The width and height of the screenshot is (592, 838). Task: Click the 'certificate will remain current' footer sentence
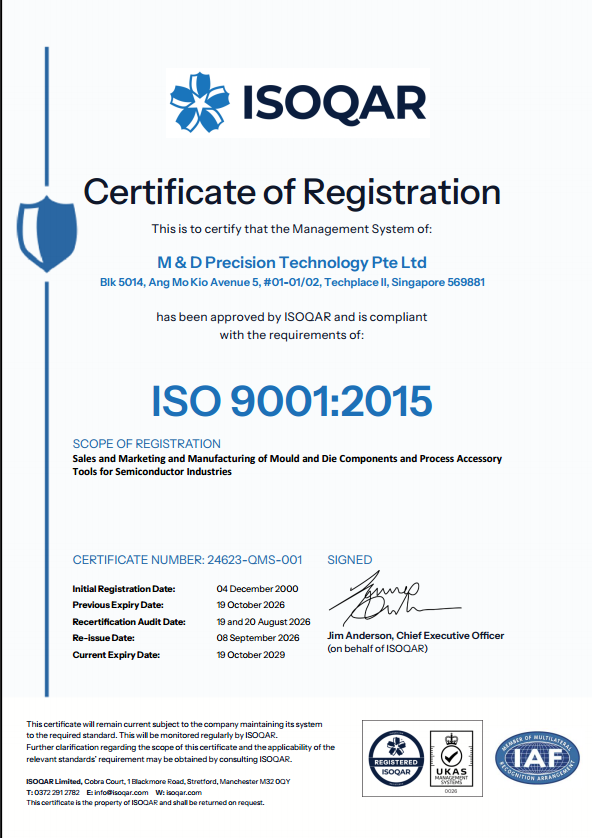pos(174,730)
